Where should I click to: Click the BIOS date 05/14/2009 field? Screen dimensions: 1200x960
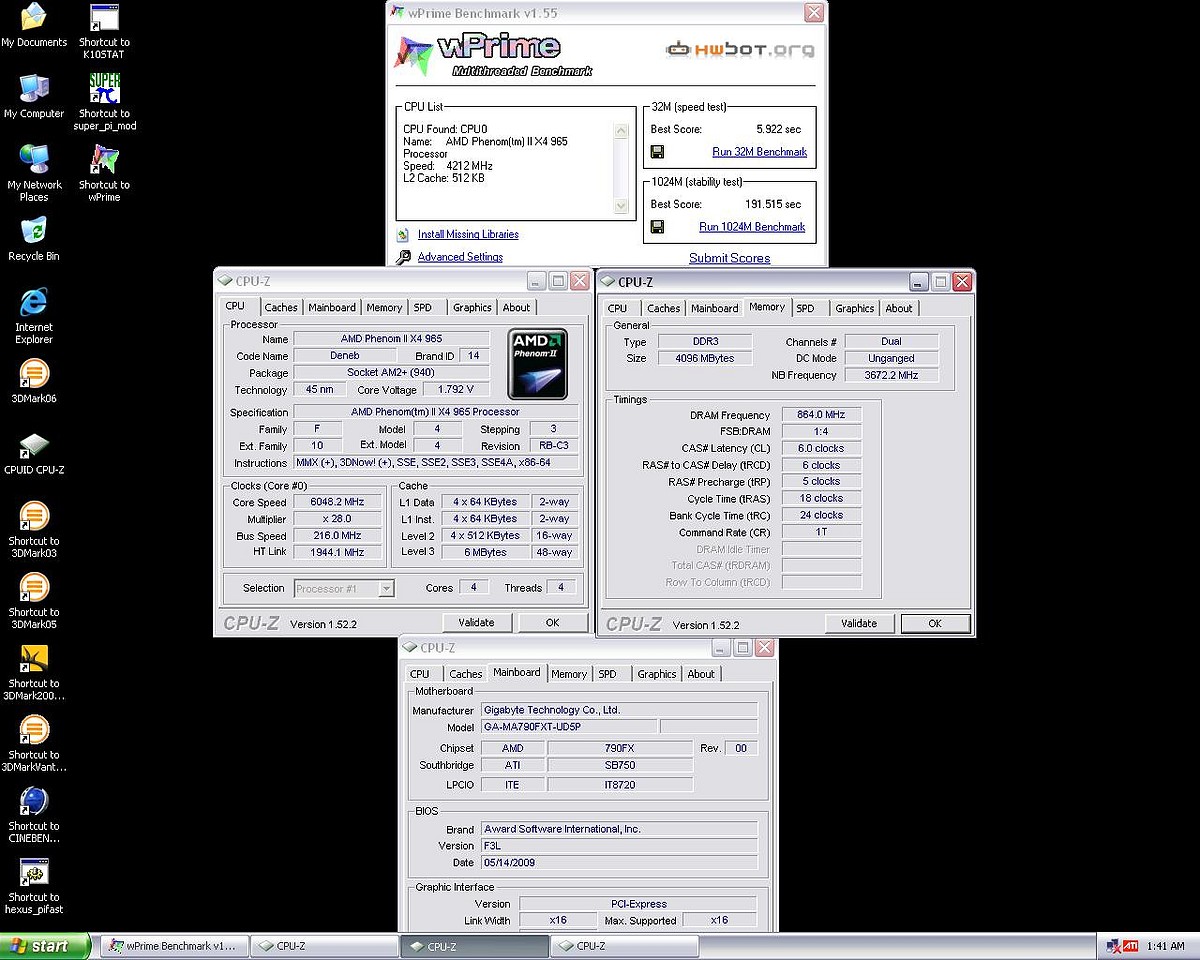(619, 862)
